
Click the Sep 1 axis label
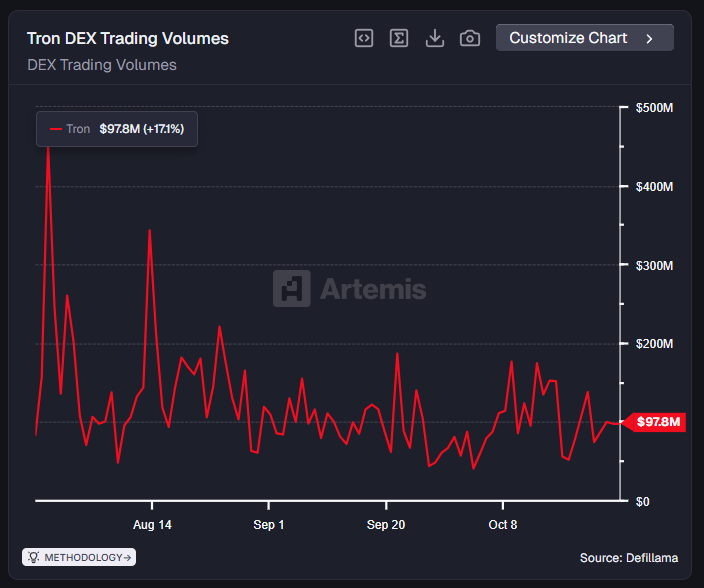(268, 525)
